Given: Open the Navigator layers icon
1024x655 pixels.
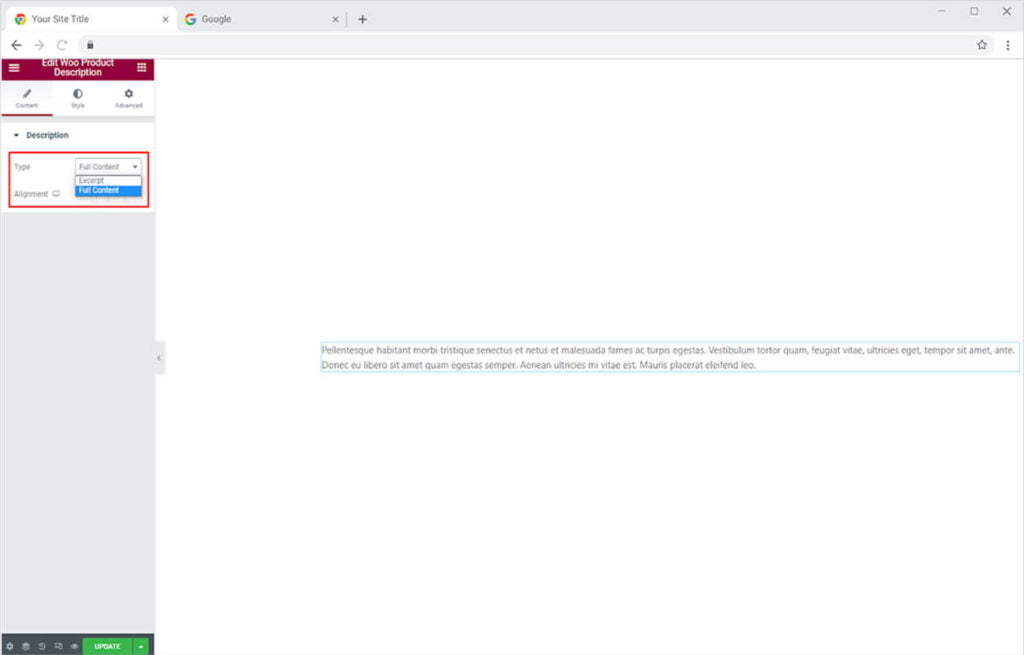Looking at the screenshot, I should [x=26, y=646].
